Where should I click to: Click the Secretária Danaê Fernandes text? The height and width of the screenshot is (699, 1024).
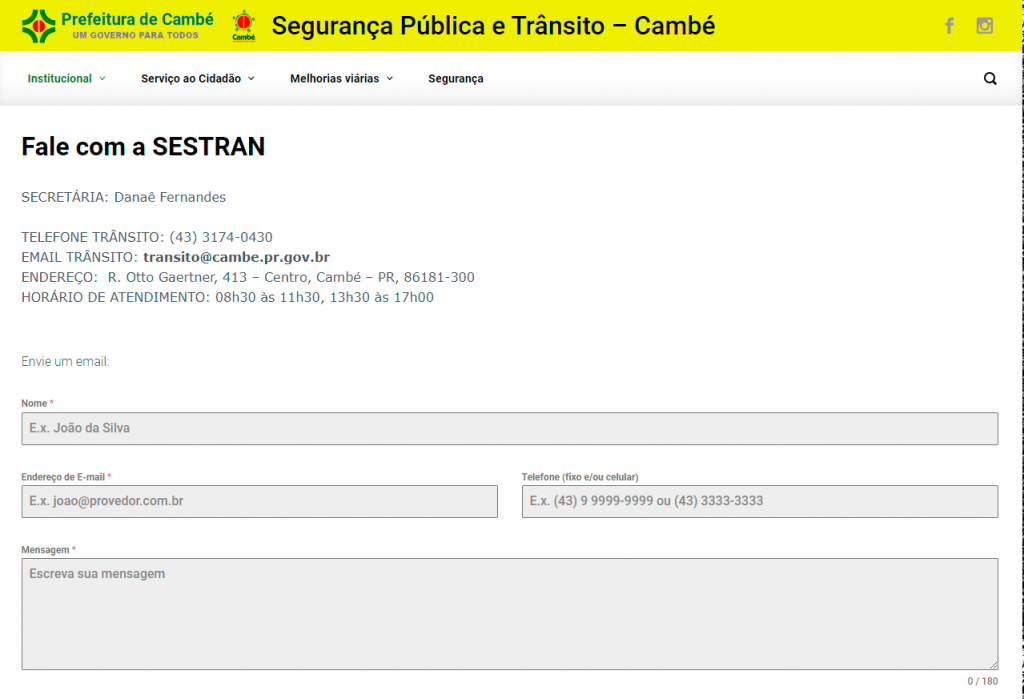click(123, 197)
